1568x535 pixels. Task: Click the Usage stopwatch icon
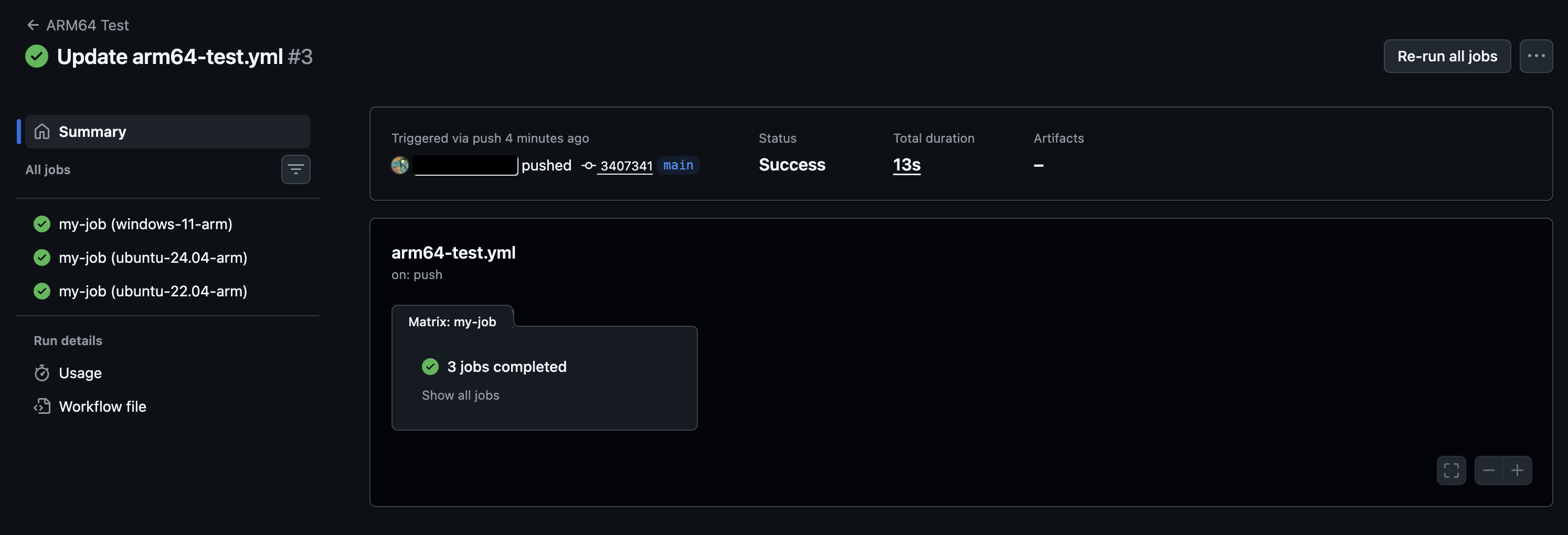click(42, 373)
